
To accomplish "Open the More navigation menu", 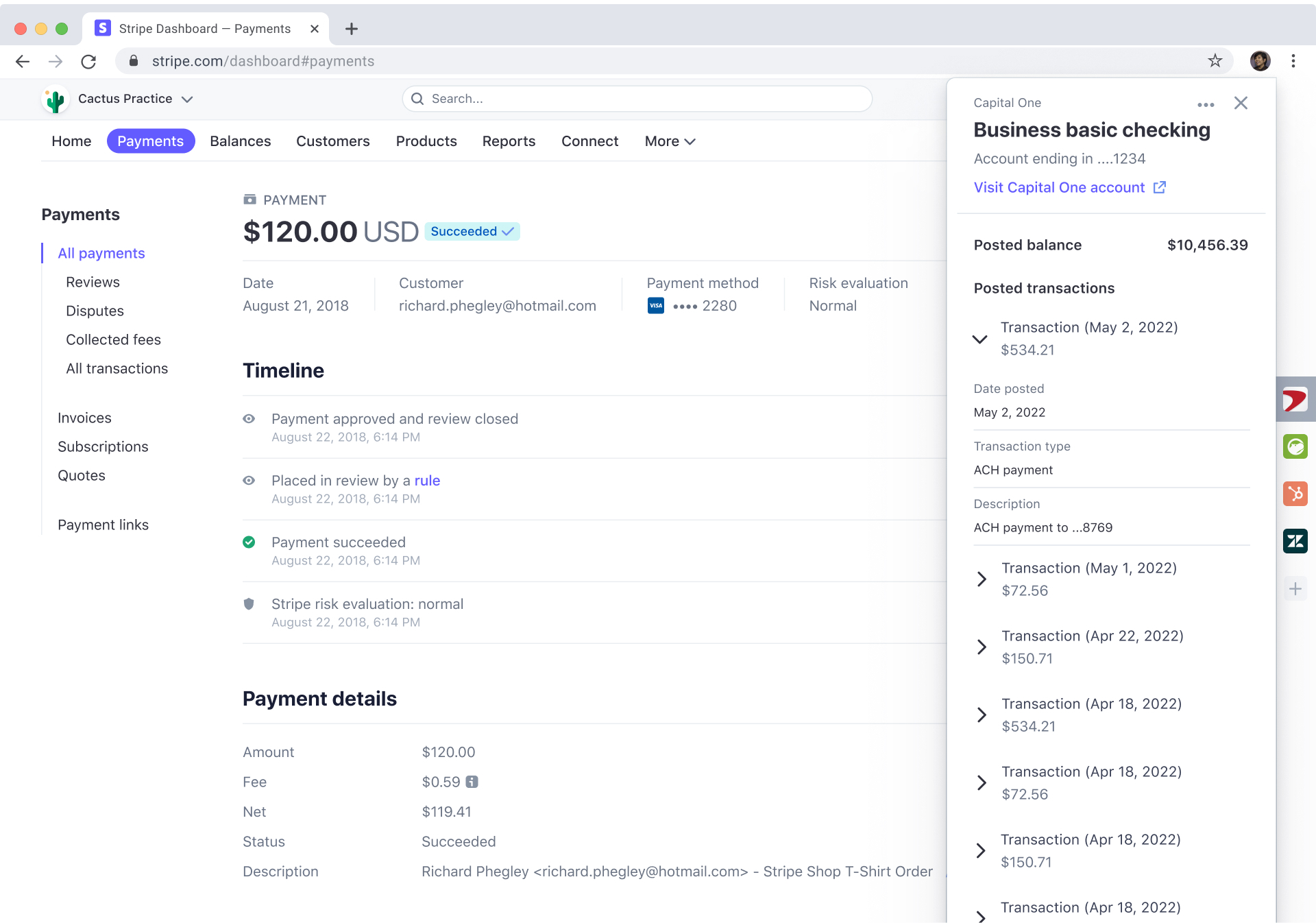I will point(669,141).
